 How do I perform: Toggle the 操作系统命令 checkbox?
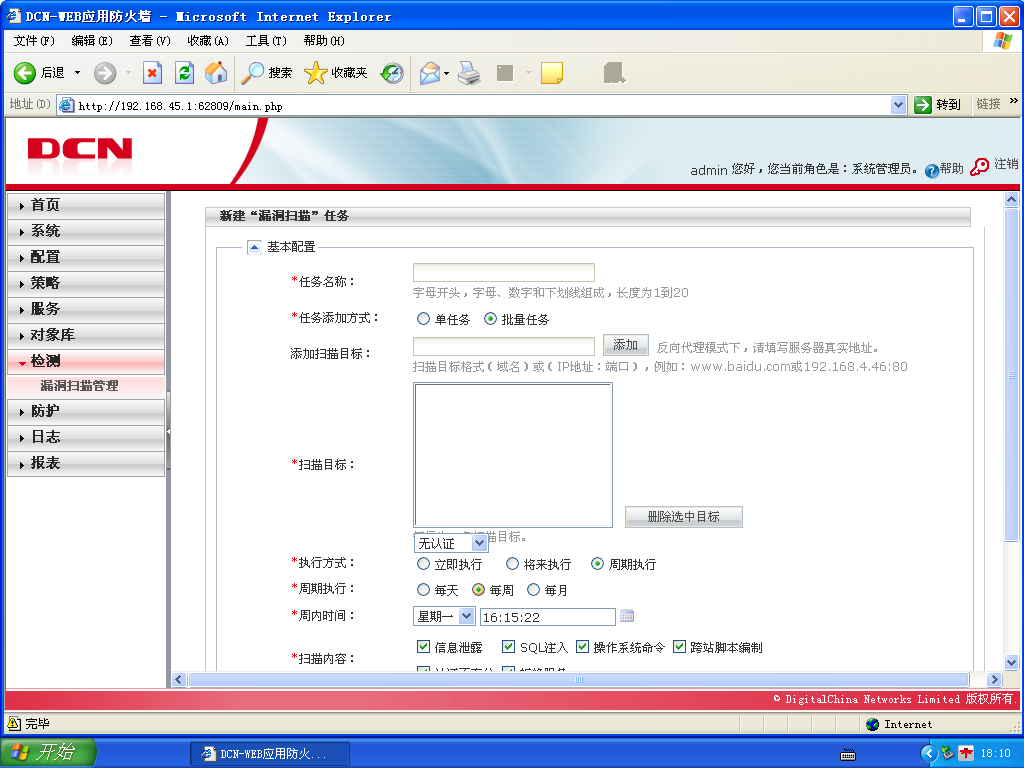coord(582,647)
